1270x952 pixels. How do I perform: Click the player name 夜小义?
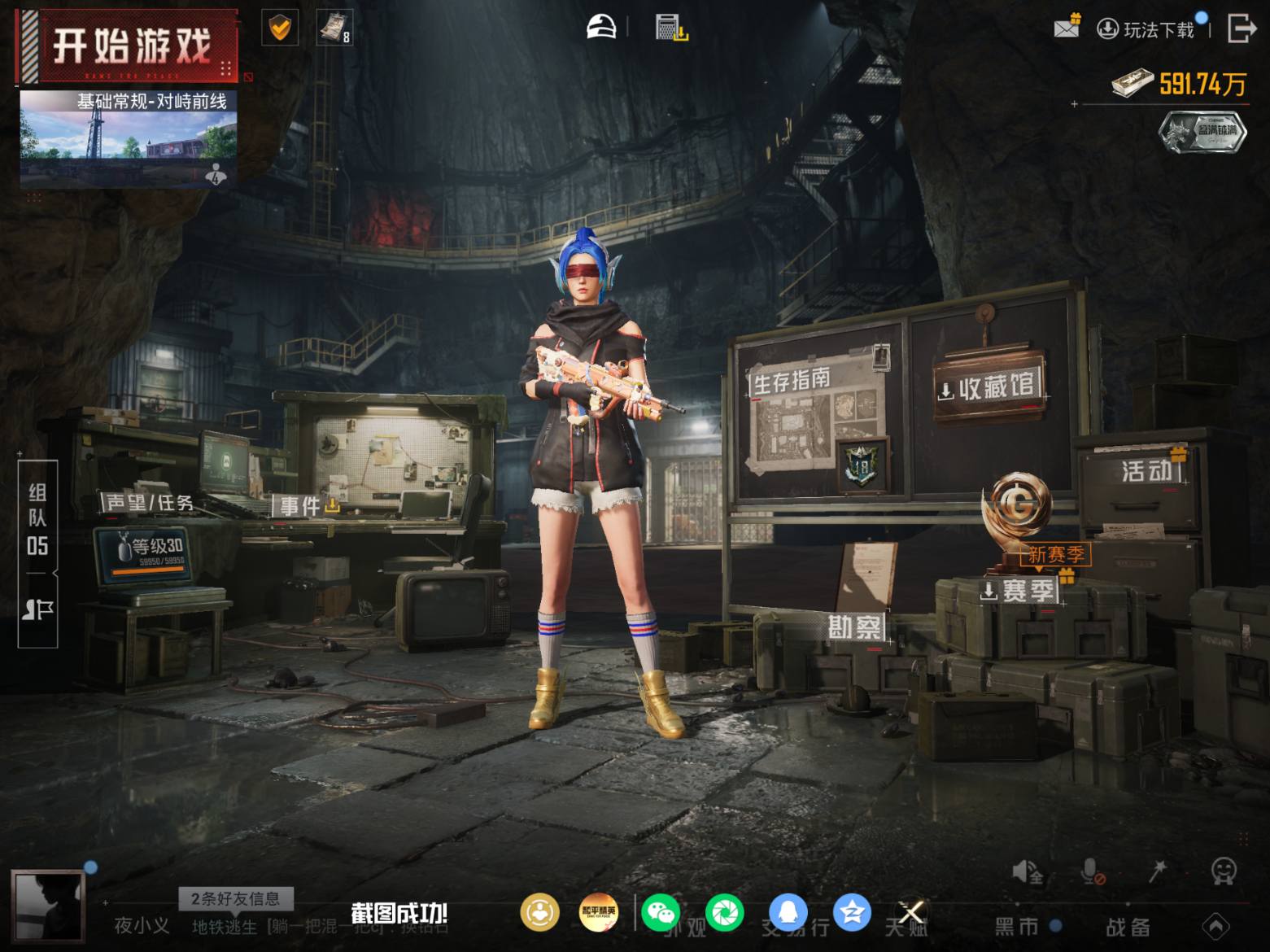[142, 926]
